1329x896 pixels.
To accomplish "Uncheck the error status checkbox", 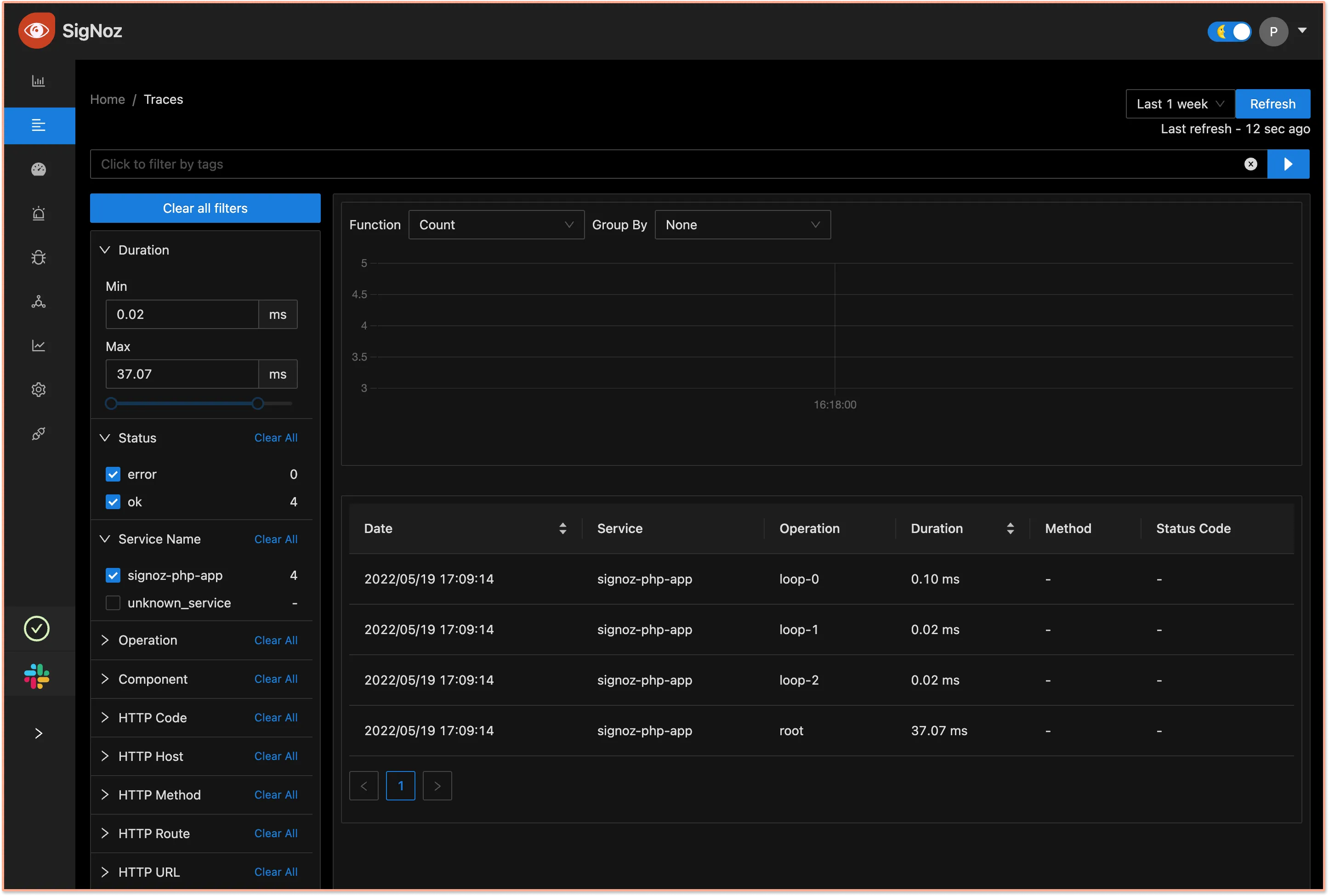I will coord(113,474).
